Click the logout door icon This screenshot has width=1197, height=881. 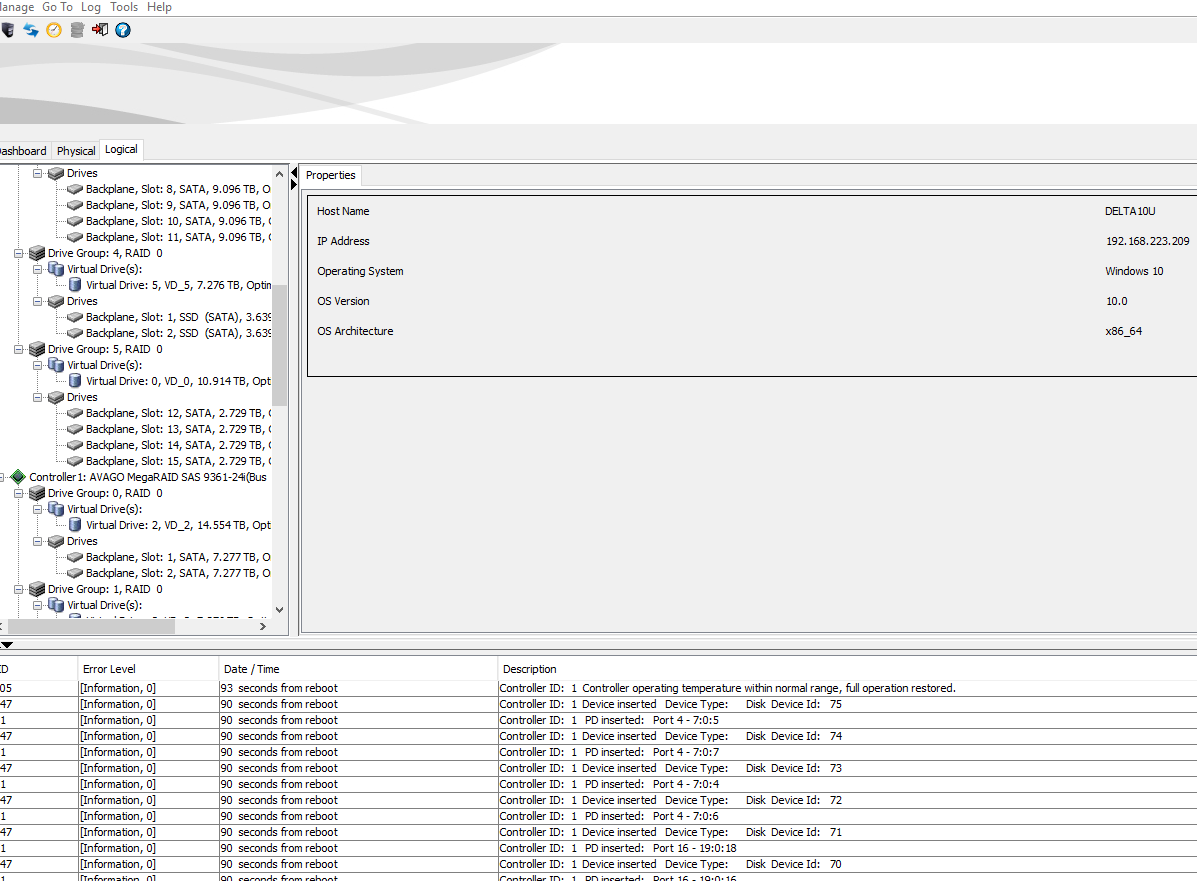[x=100, y=30]
